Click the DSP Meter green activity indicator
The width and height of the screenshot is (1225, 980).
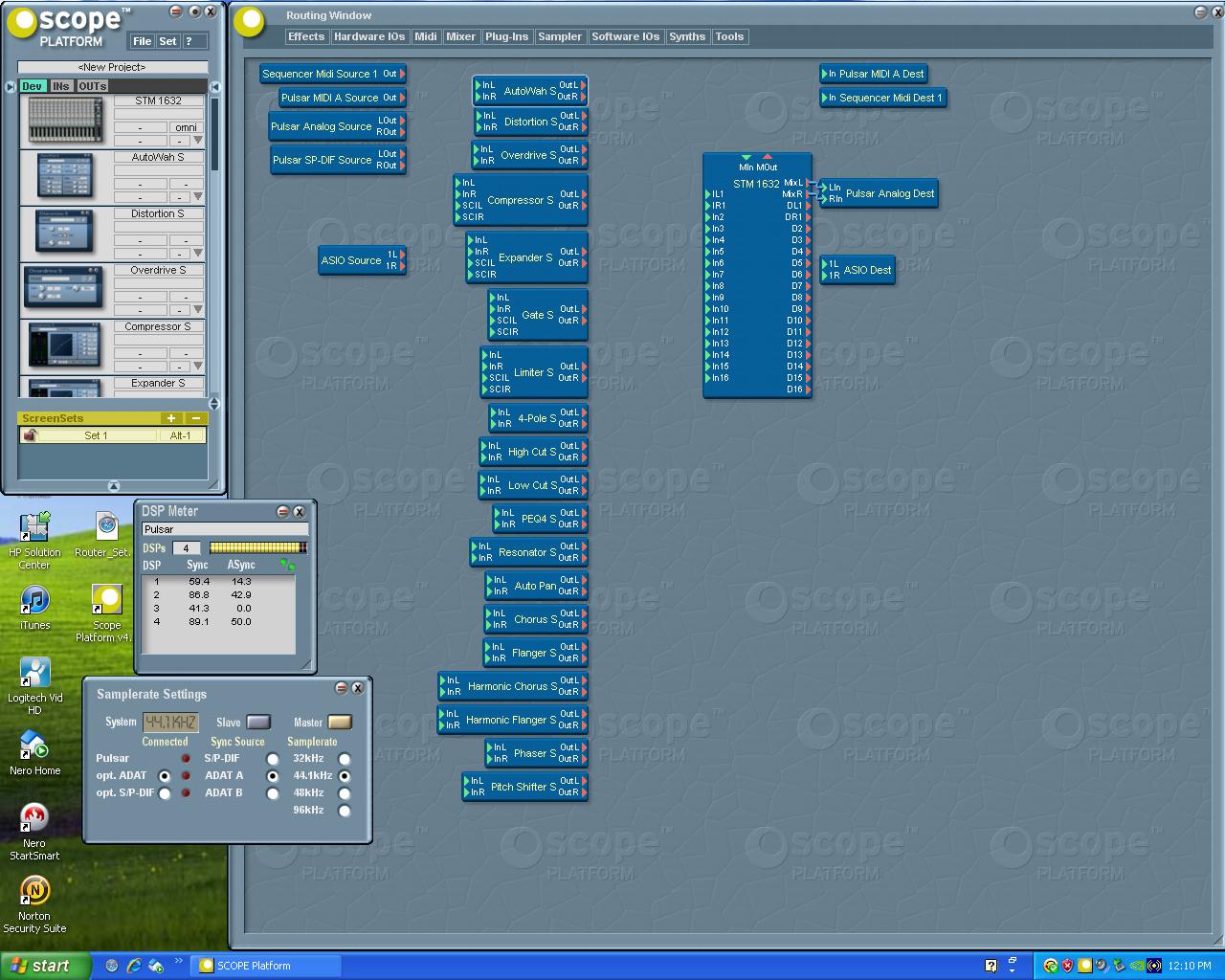coord(287,566)
